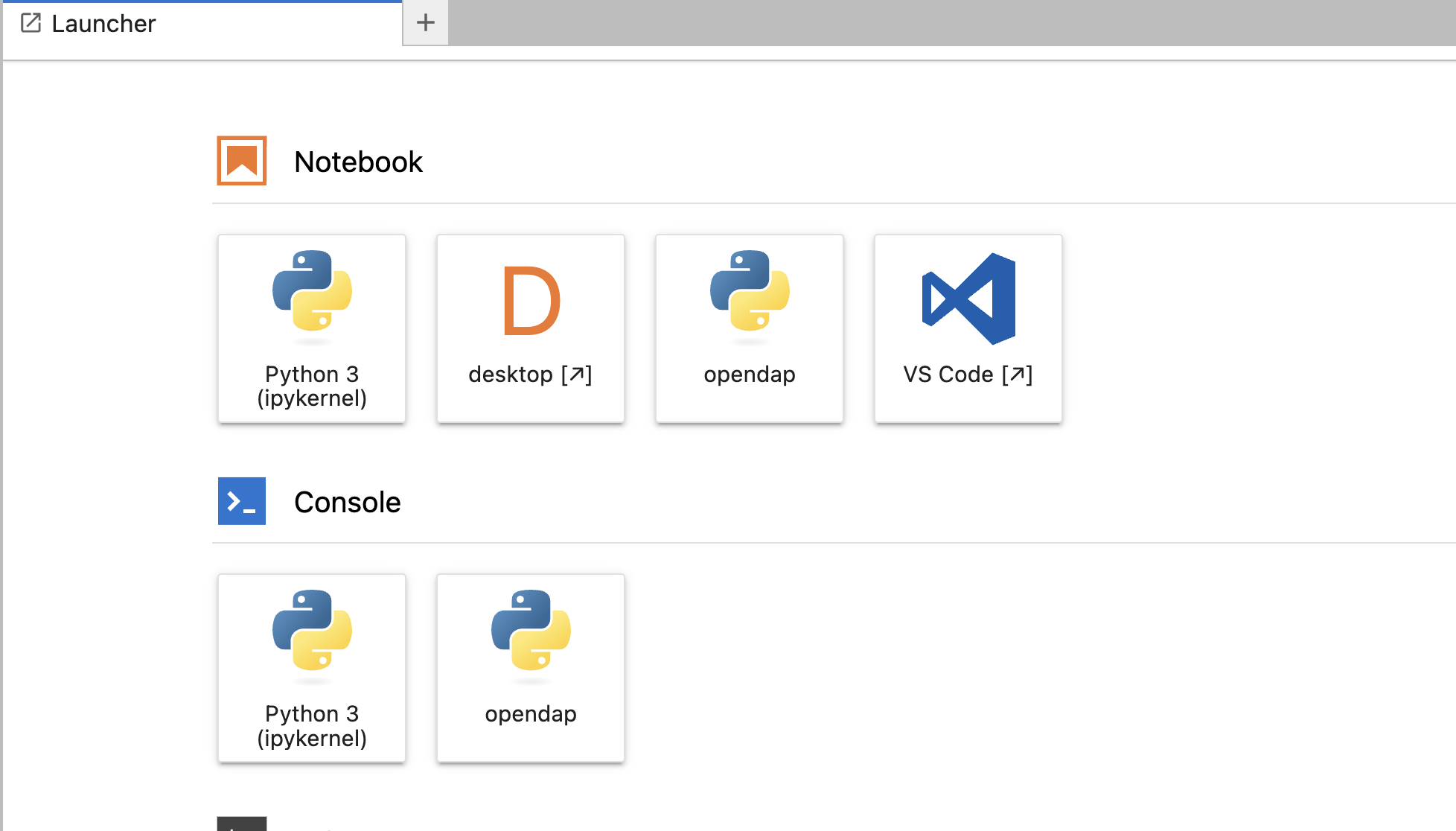This screenshot has width=1456, height=831.
Task: Open the 'desktop [↗]' label link
Action: pyautogui.click(x=530, y=375)
